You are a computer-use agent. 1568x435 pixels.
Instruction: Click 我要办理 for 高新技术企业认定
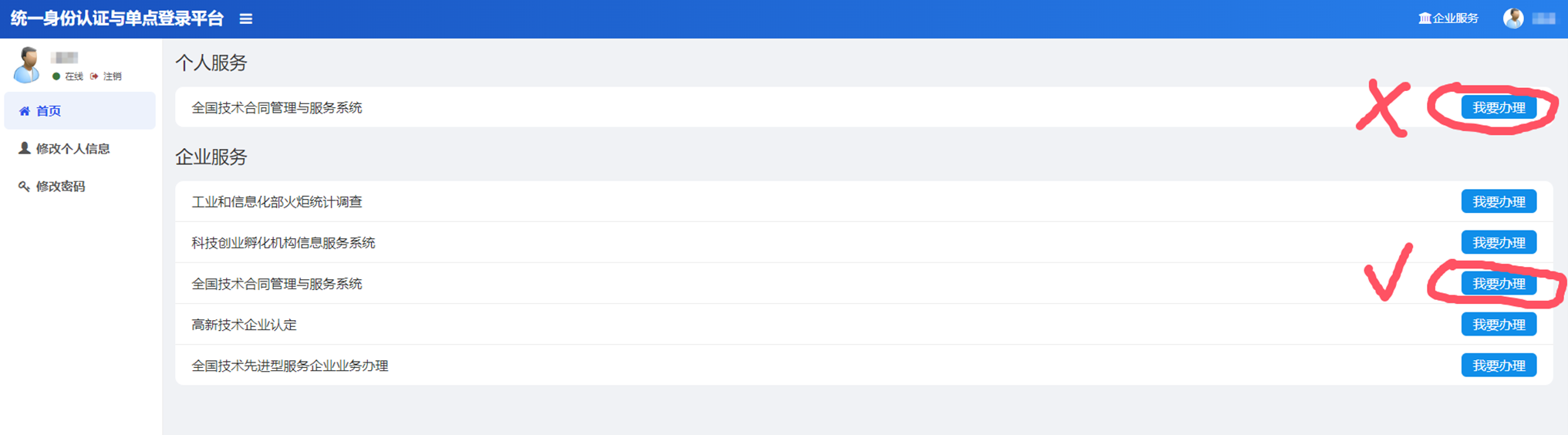1498,325
